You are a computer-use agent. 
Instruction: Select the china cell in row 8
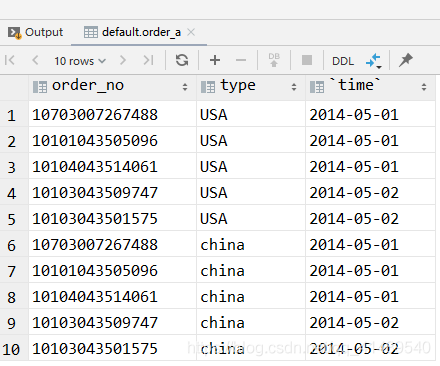[251, 296]
